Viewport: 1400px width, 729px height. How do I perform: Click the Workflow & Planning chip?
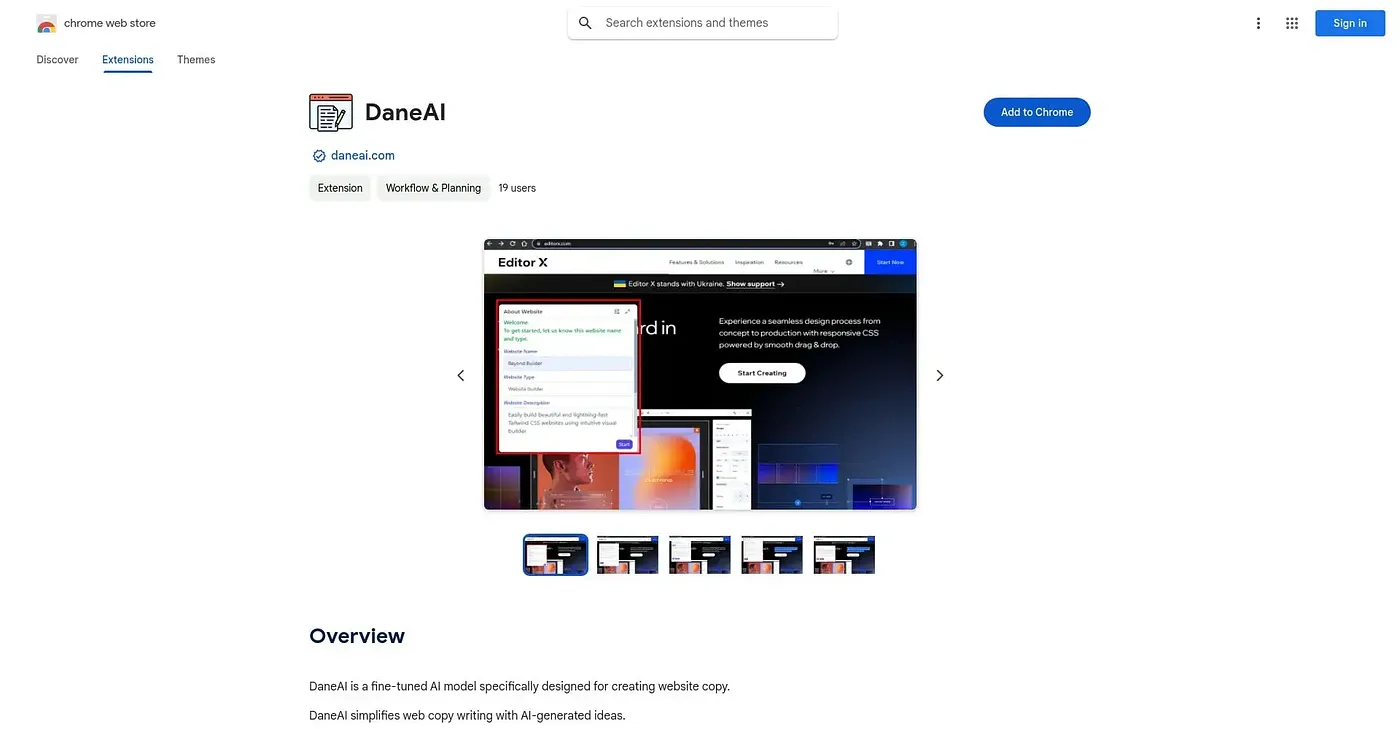tap(433, 188)
